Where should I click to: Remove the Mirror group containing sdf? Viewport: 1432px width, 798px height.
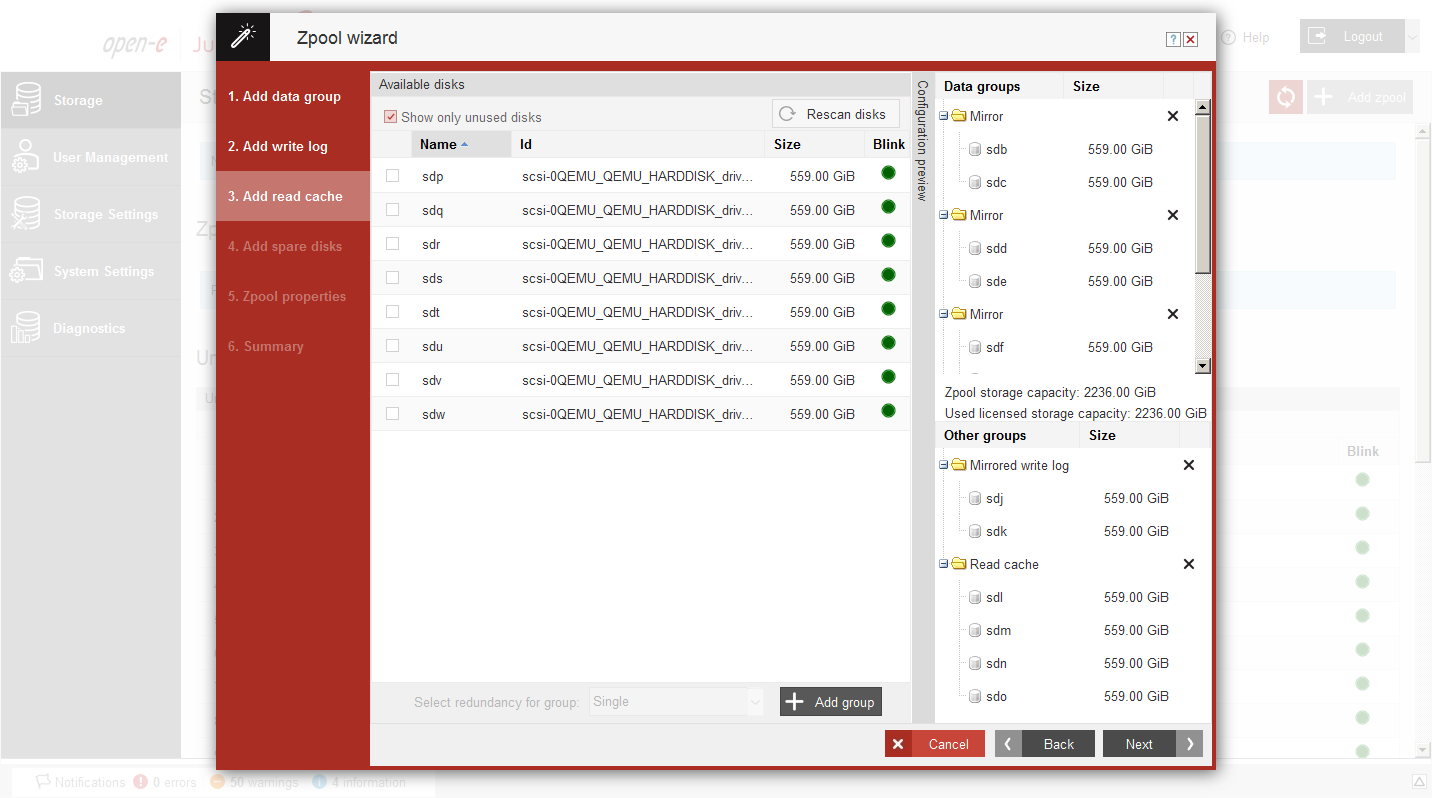[1173, 314]
